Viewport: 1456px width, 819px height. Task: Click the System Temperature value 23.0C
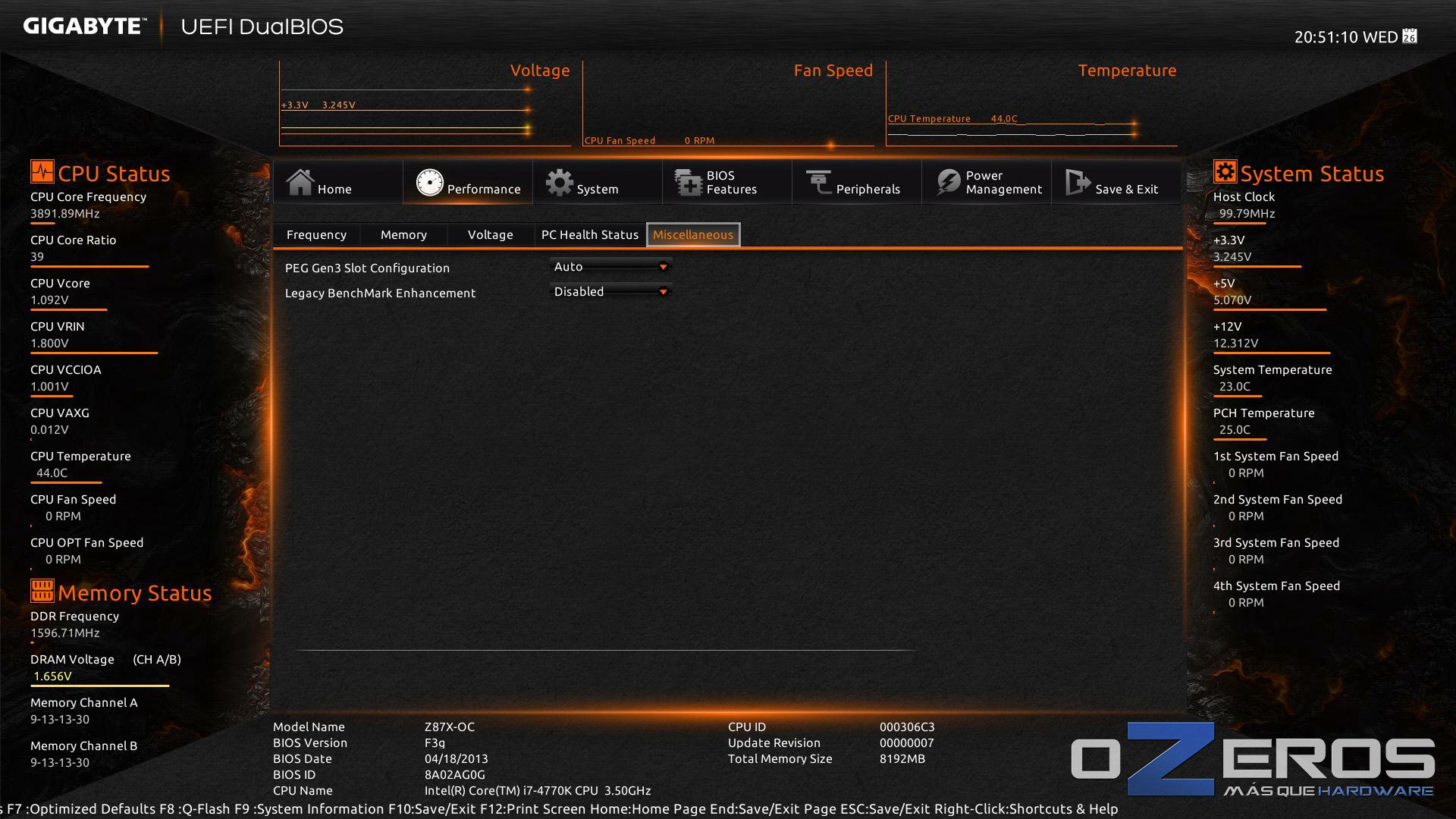tap(1235, 387)
